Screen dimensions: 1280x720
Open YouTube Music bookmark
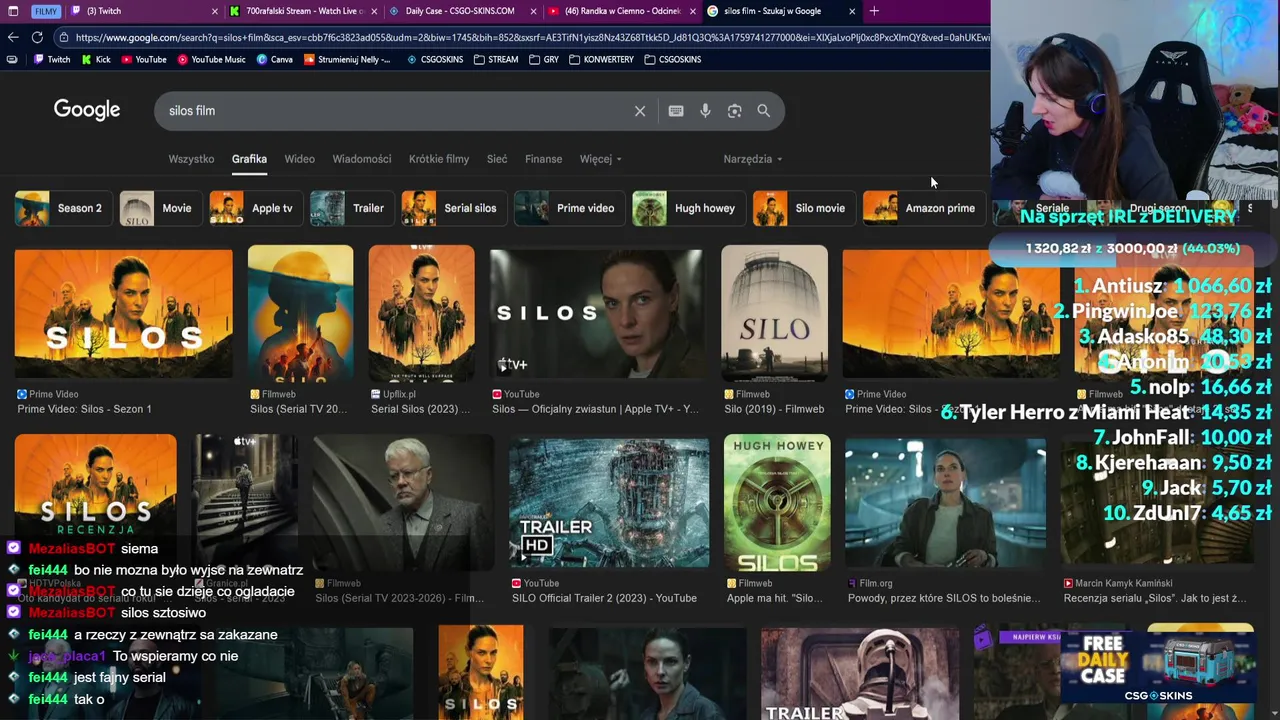coord(211,59)
